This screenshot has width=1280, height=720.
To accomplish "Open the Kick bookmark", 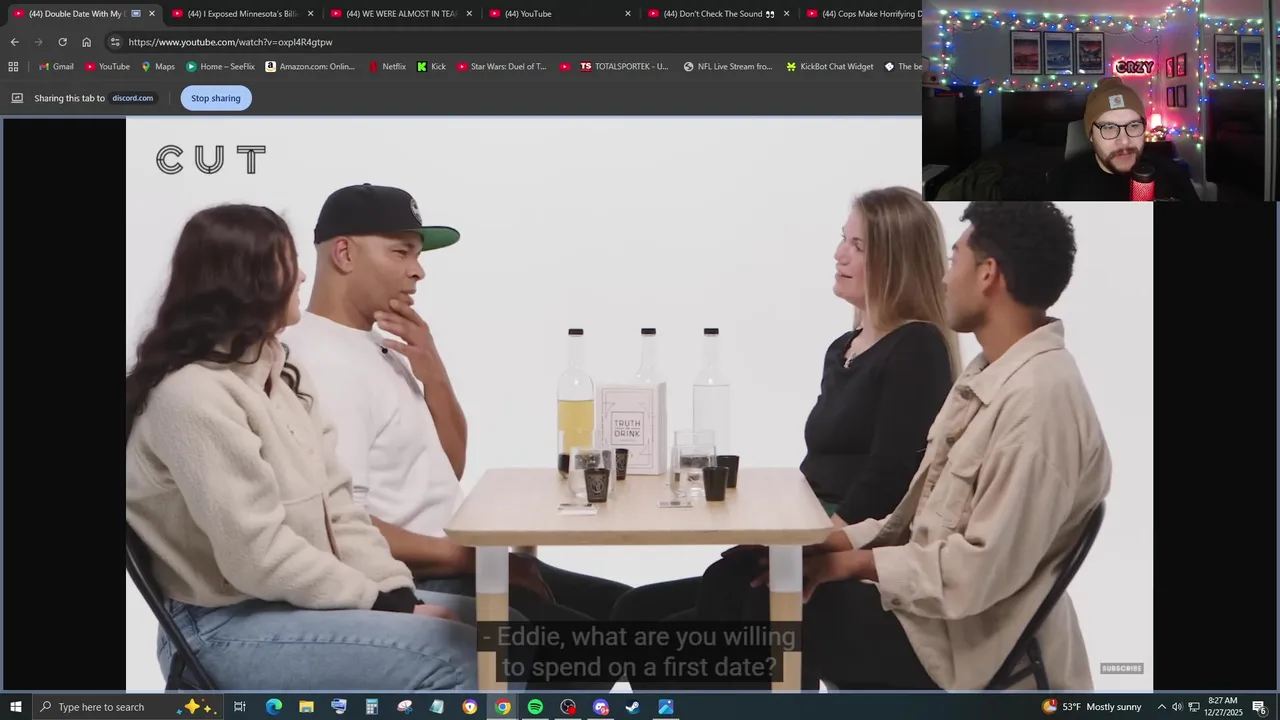I will click(432, 67).
